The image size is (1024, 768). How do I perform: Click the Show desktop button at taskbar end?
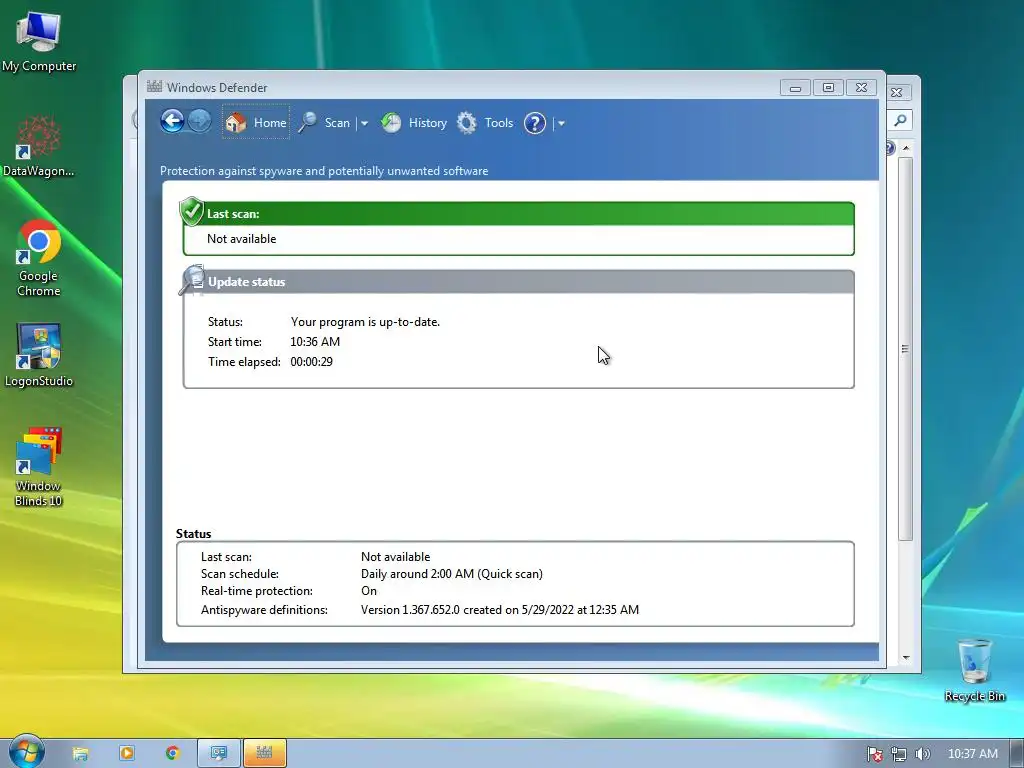pyautogui.click(x=1016, y=753)
